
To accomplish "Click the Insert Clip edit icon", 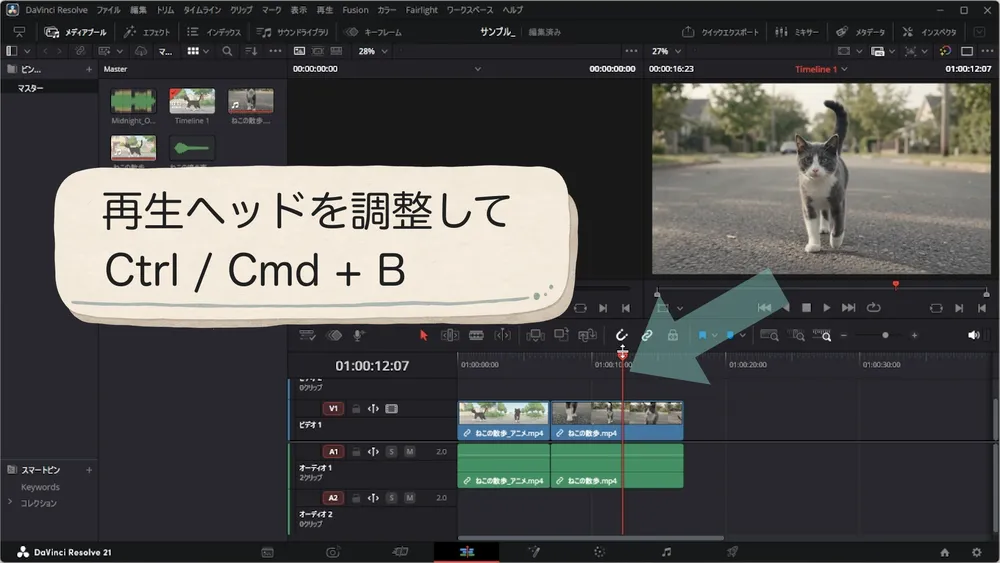I will point(534,335).
